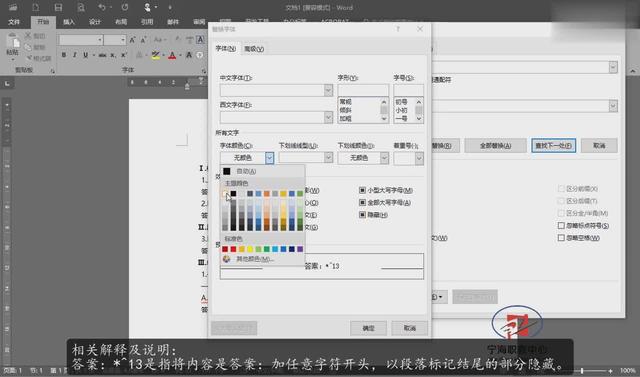Toggle Bold (B) in the ribbon

(64, 55)
